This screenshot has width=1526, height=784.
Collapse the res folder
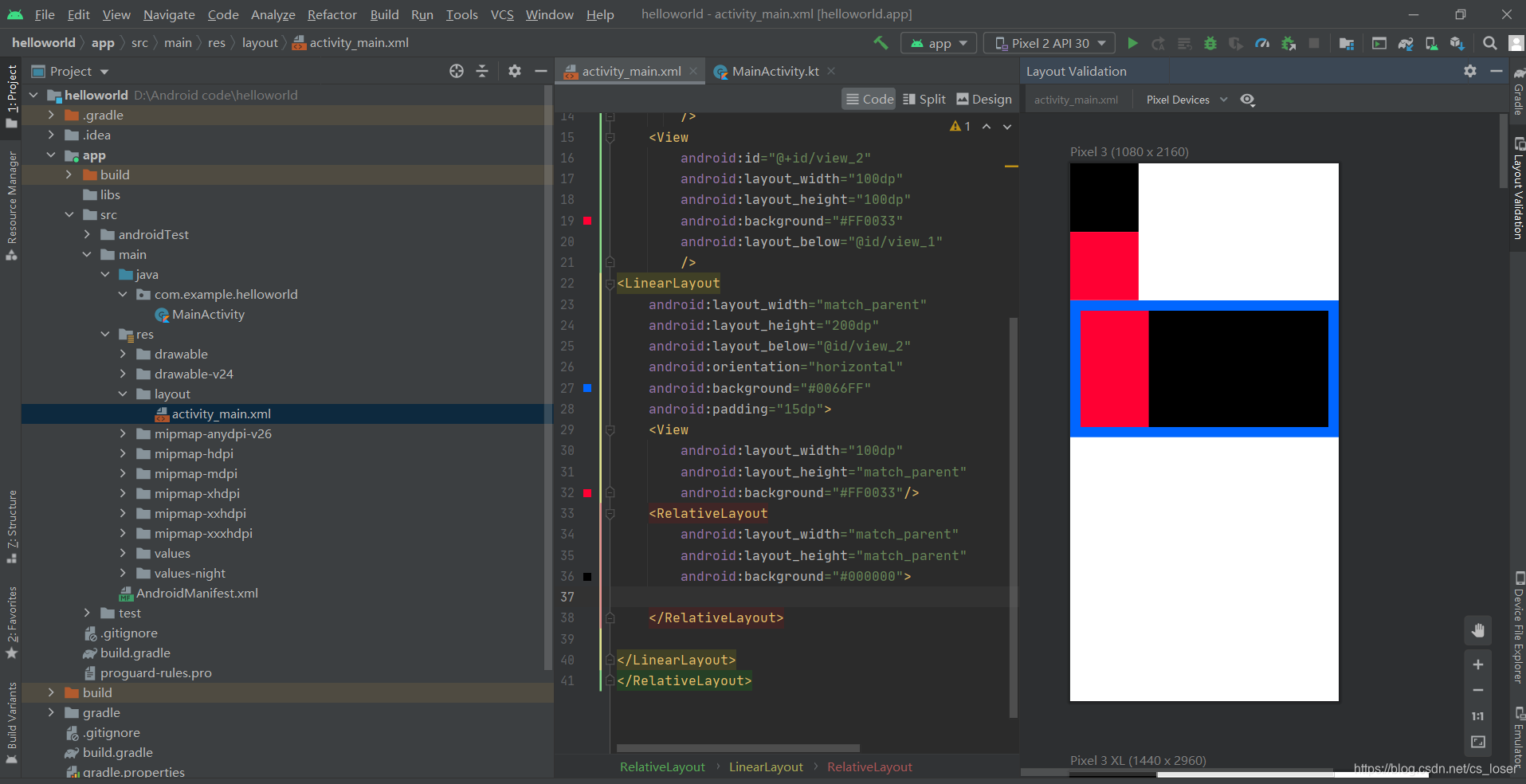coord(105,334)
